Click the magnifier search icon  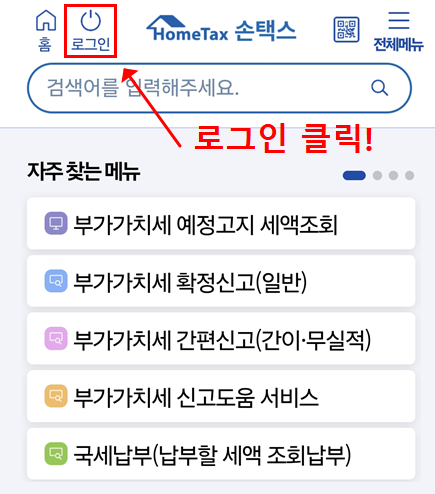379,88
